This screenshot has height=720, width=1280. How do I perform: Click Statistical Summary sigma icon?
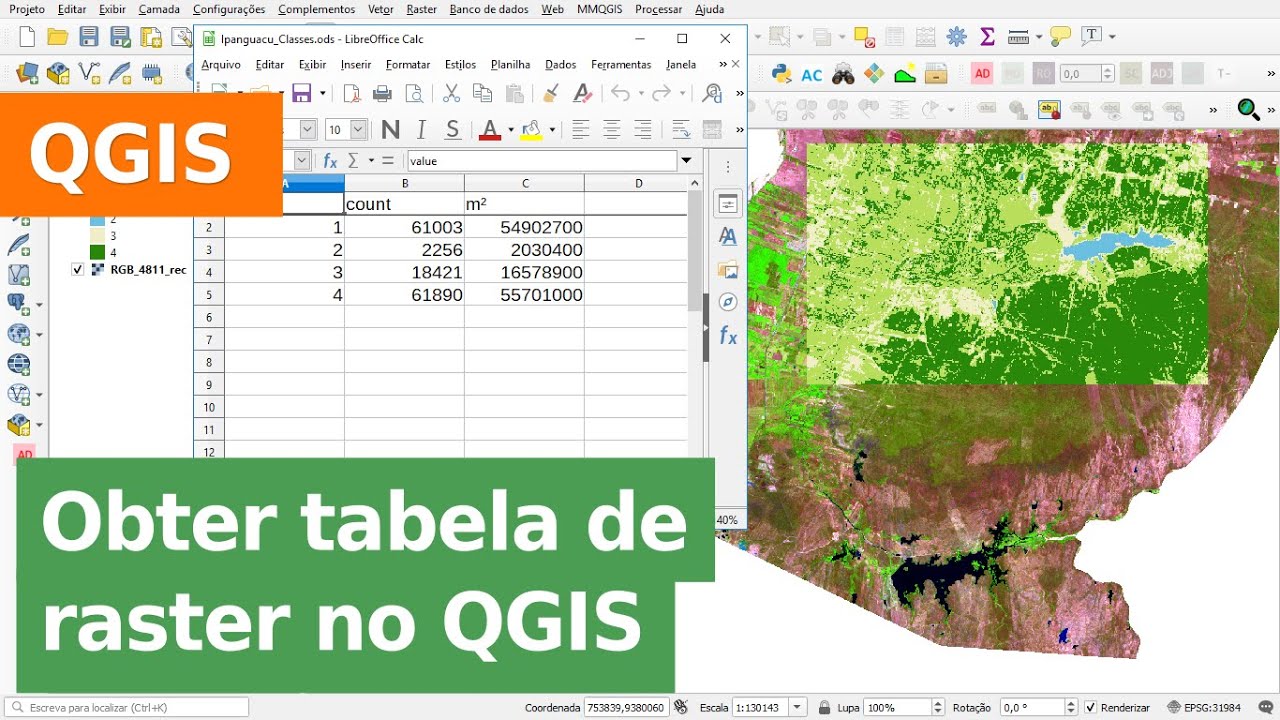[988, 37]
